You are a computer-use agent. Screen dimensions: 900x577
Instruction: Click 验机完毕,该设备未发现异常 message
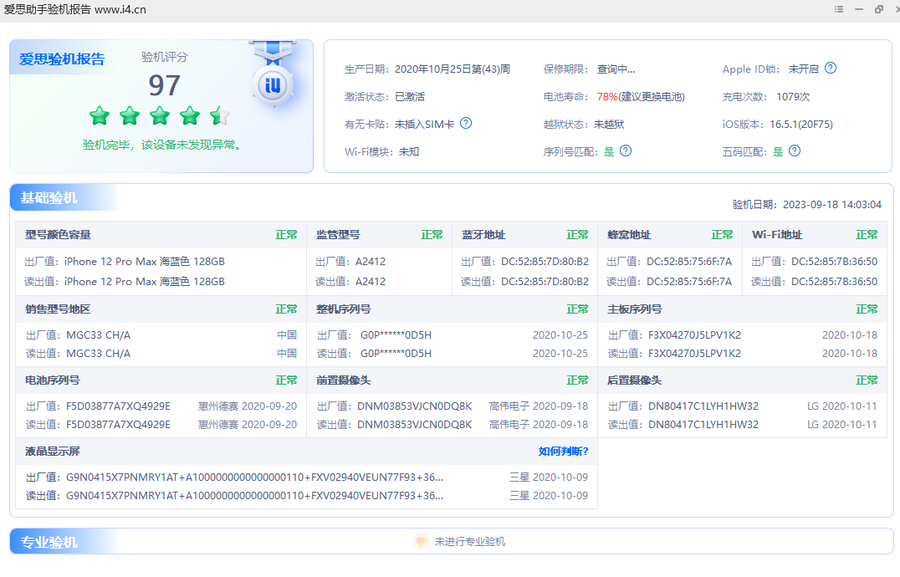[x=162, y=145]
